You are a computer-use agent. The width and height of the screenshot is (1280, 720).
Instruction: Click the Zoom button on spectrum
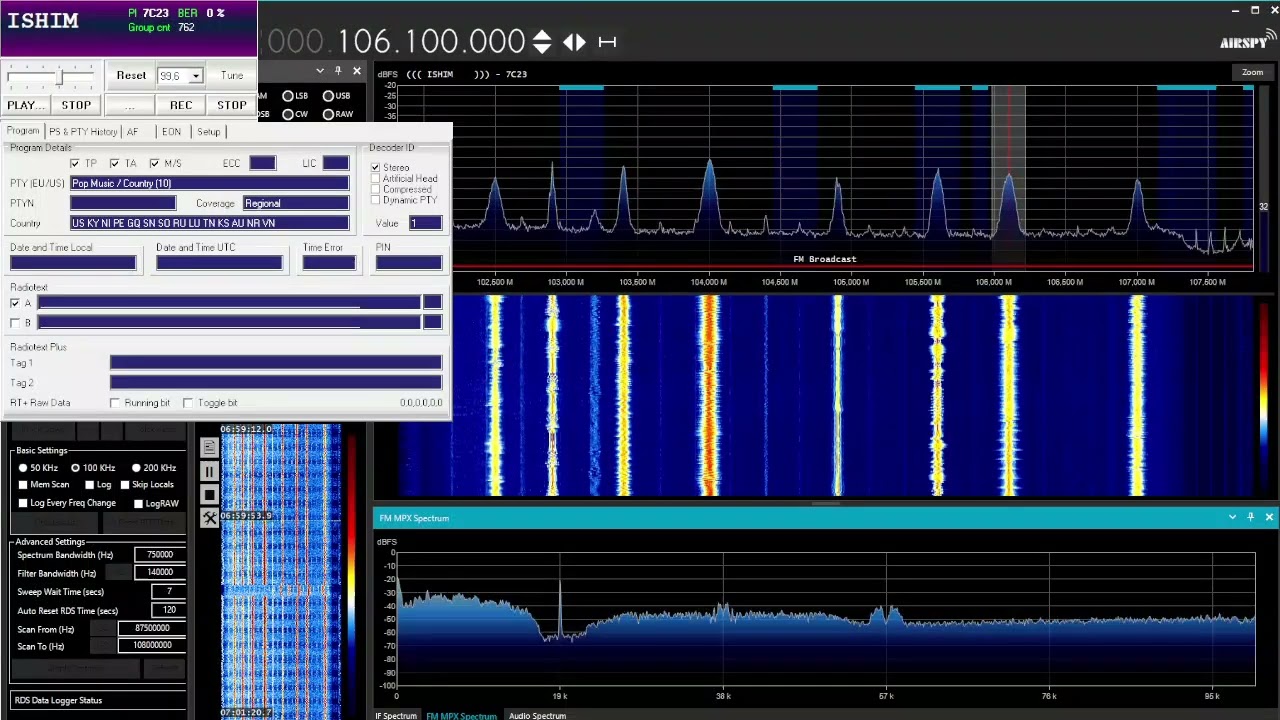pyautogui.click(x=1252, y=72)
